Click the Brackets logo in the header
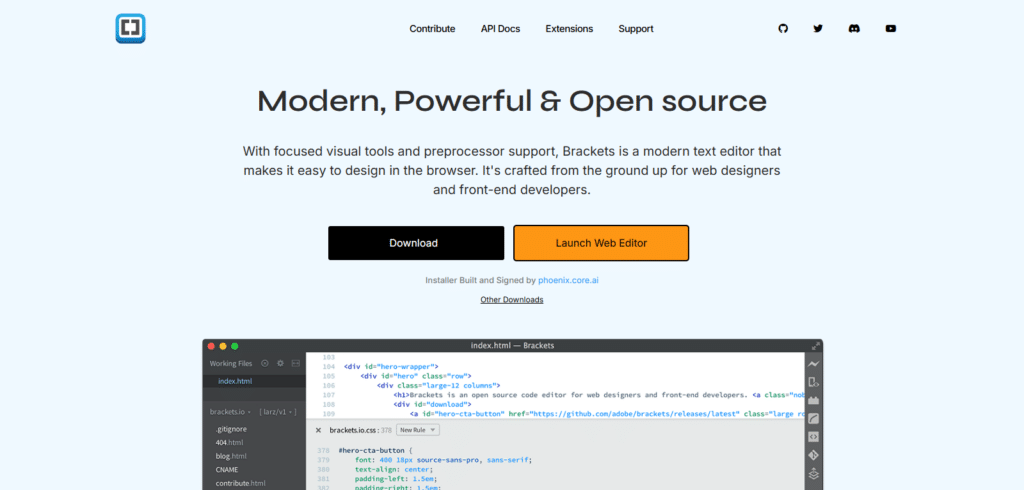The width and height of the screenshot is (1024, 490). point(131,29)
